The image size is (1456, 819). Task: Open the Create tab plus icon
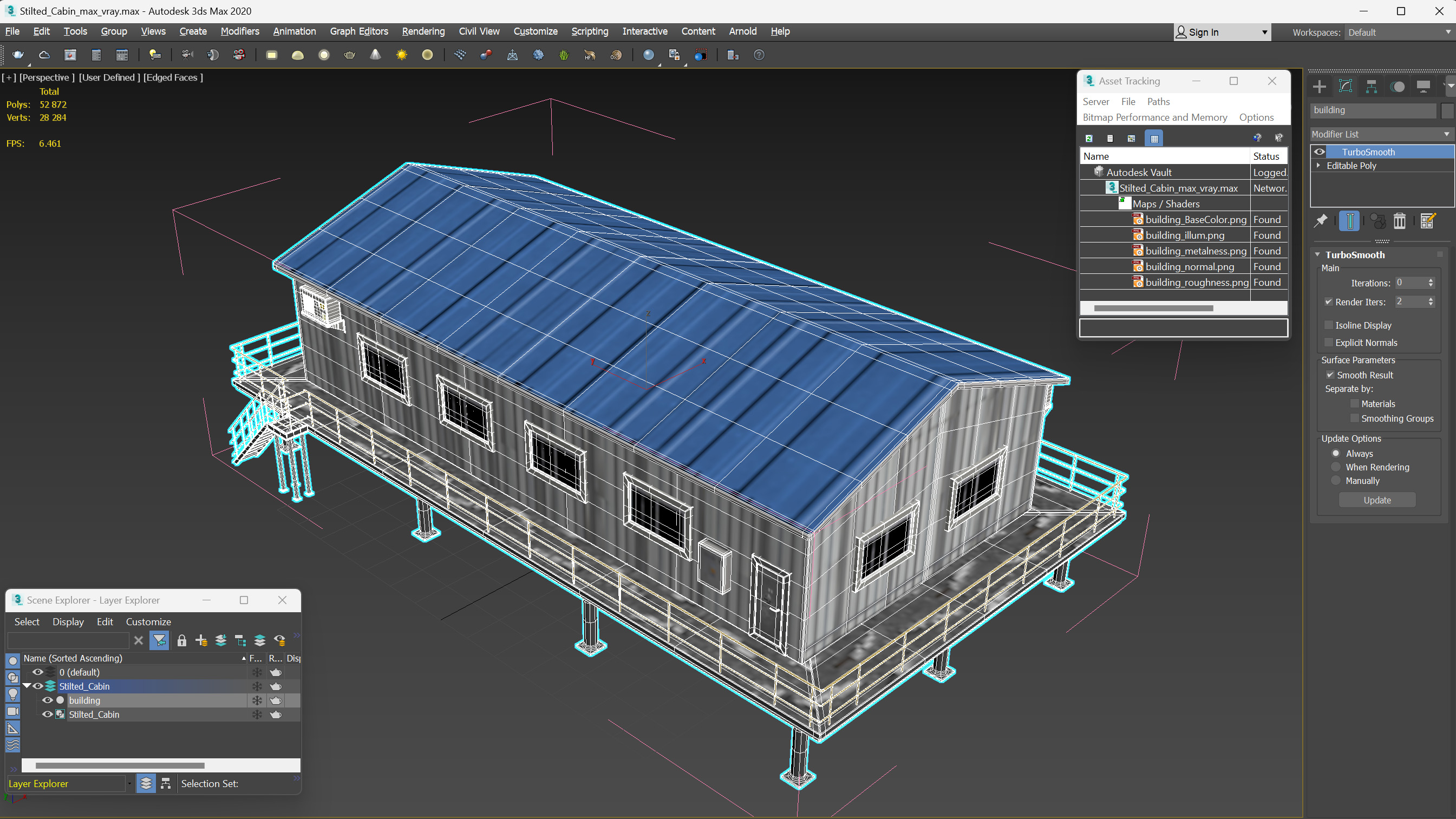pyautogui.click(x=1319, y=87)
